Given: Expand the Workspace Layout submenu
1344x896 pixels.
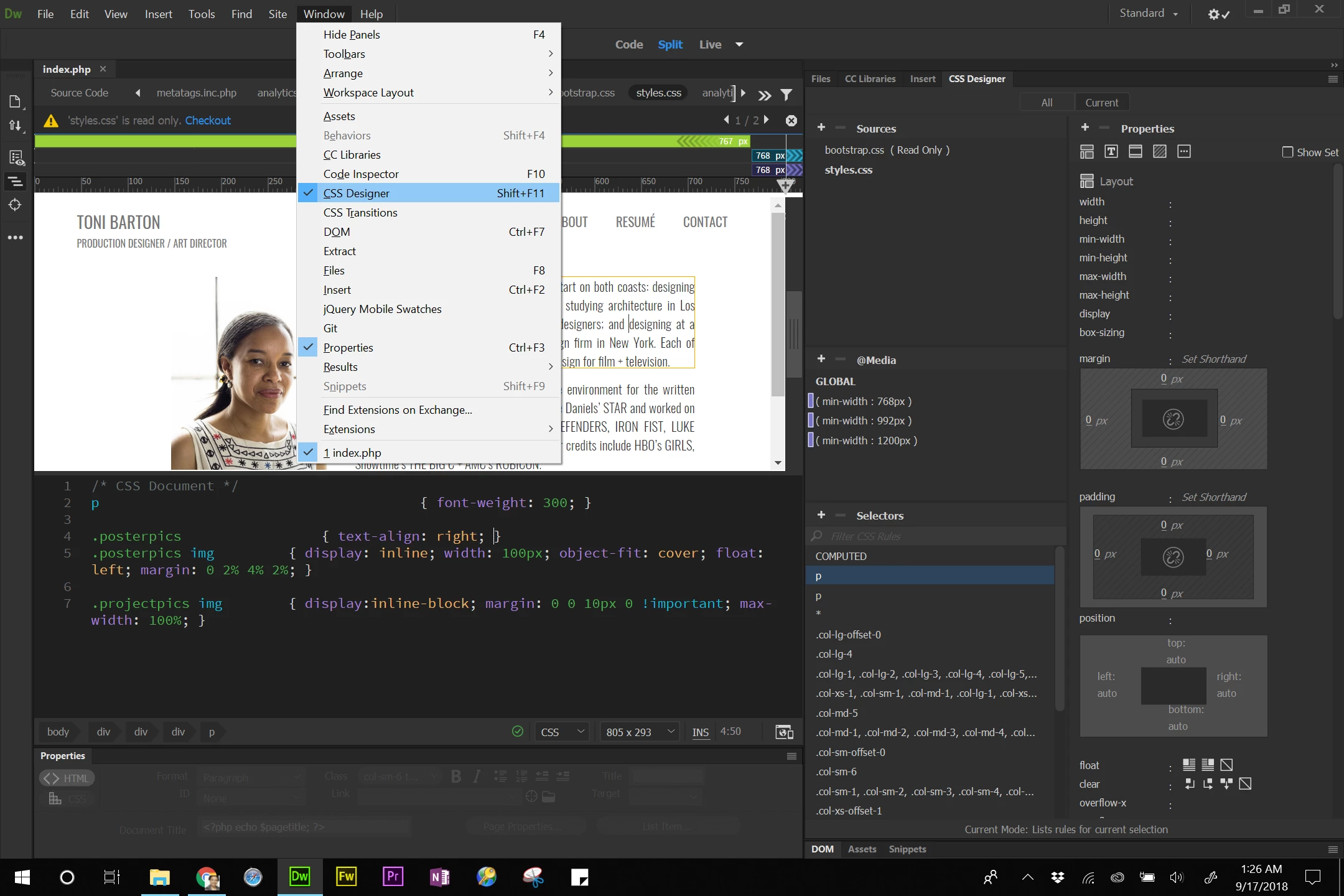Looking at the screenshot, I should (x=368, y=92).
